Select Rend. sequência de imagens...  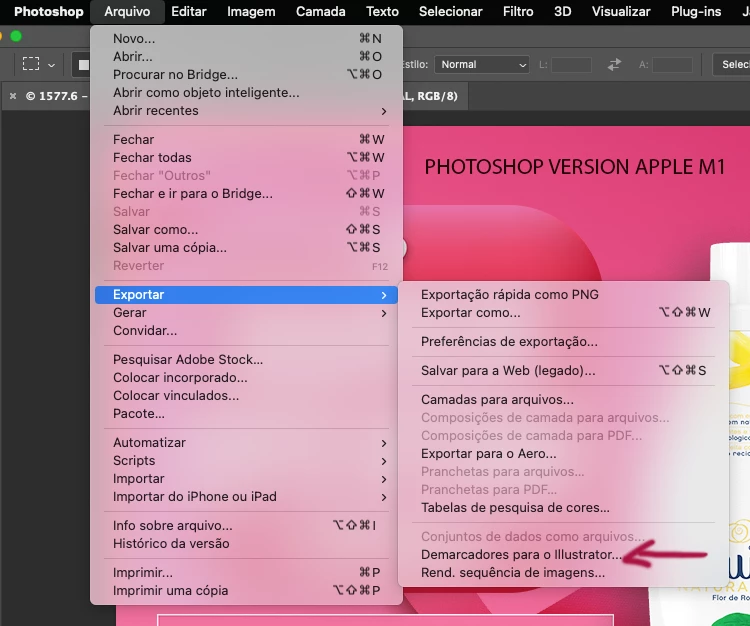pos(563,573)
